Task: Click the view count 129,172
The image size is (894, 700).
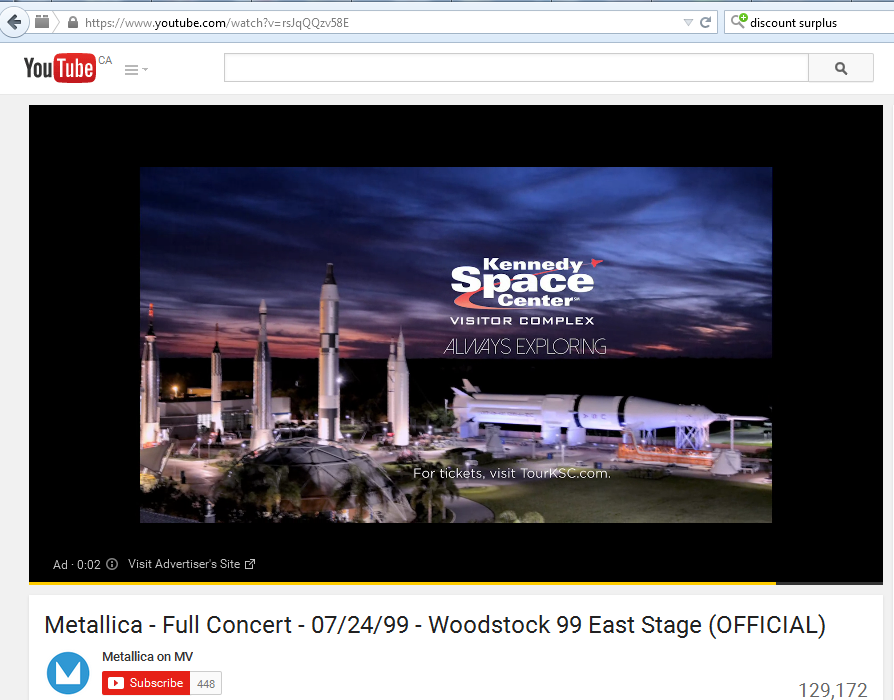Action: (832, 690)
